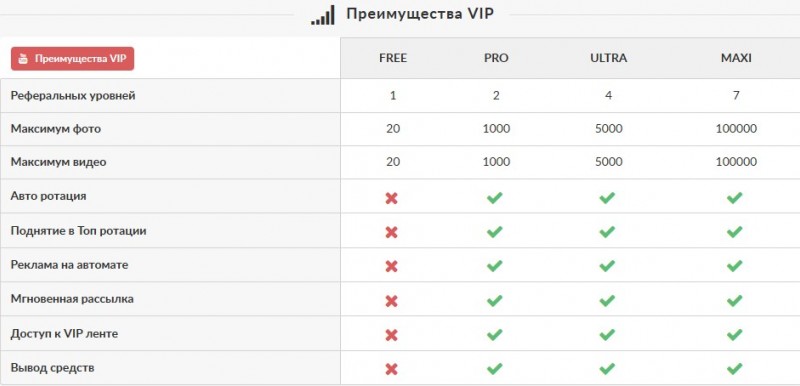
Task: Click the Максимум видео row label
Action: click(59, 162)
